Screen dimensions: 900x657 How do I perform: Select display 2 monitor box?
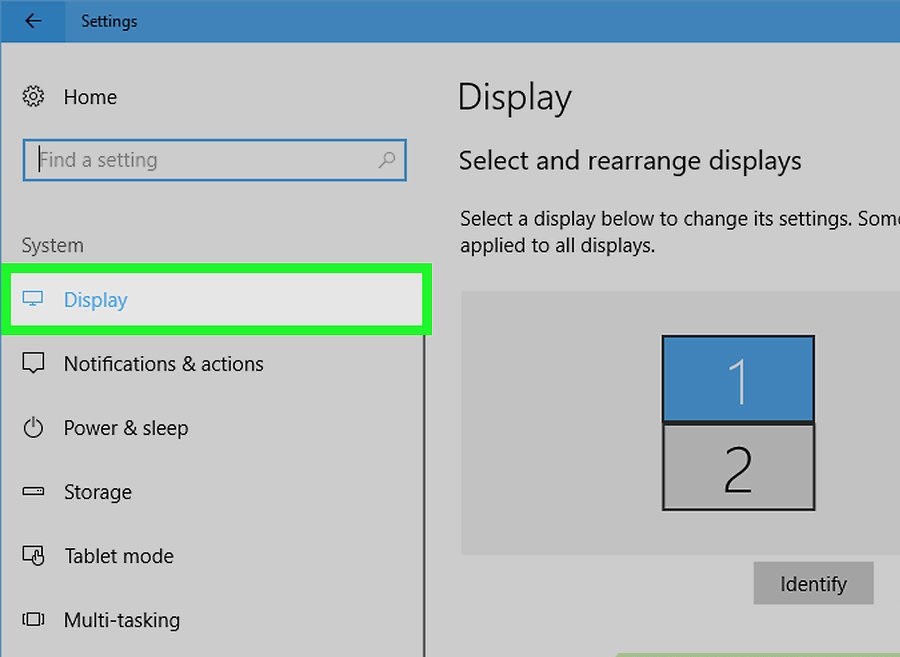(738, 467)
